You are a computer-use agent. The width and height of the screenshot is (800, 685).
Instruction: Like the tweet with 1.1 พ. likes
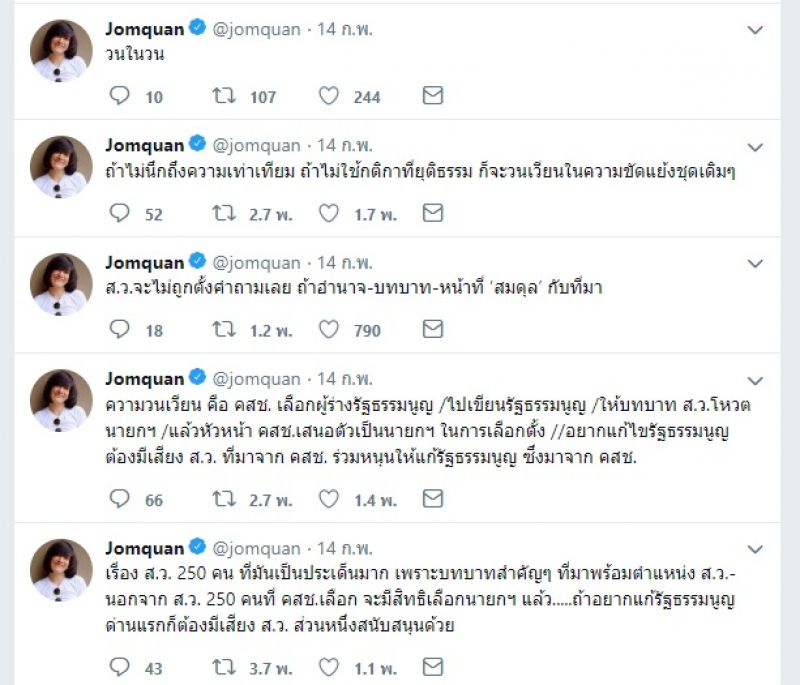(x=328, y=667)
